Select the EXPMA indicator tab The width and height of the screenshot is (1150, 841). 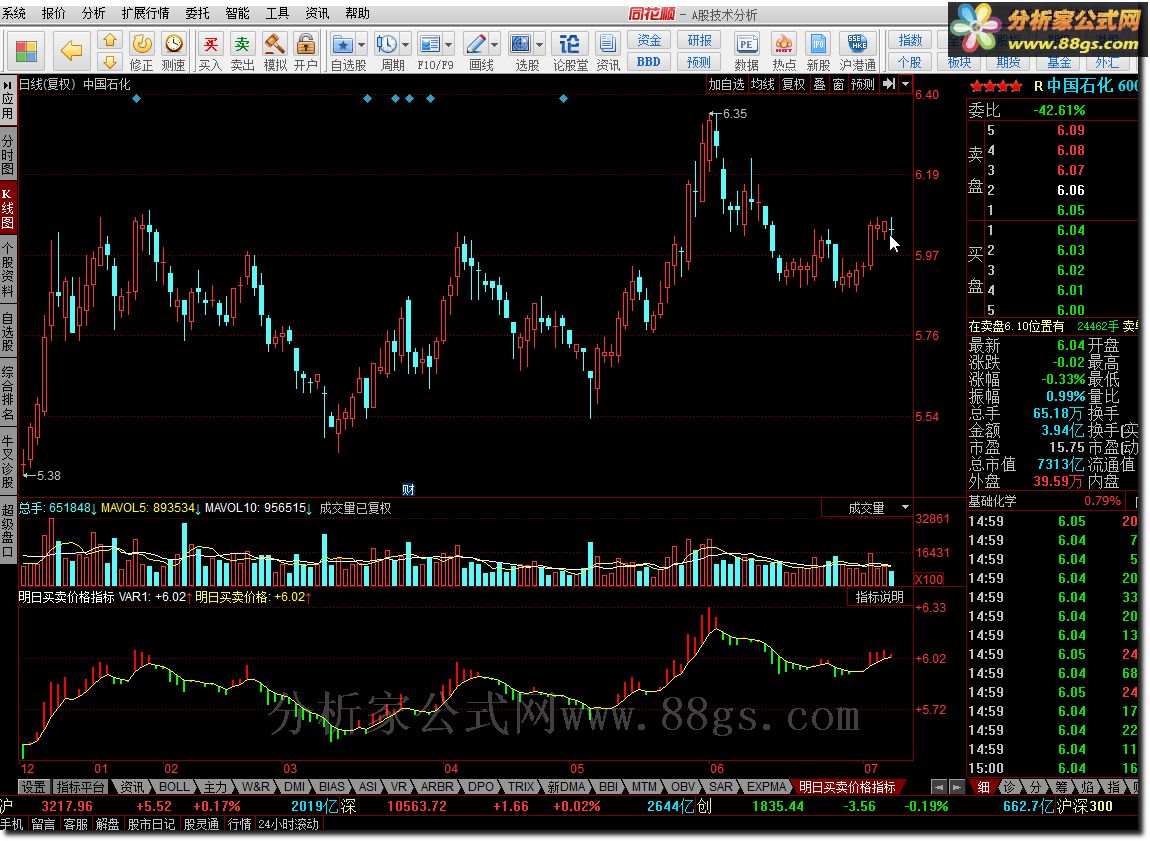tap(766, 787)
